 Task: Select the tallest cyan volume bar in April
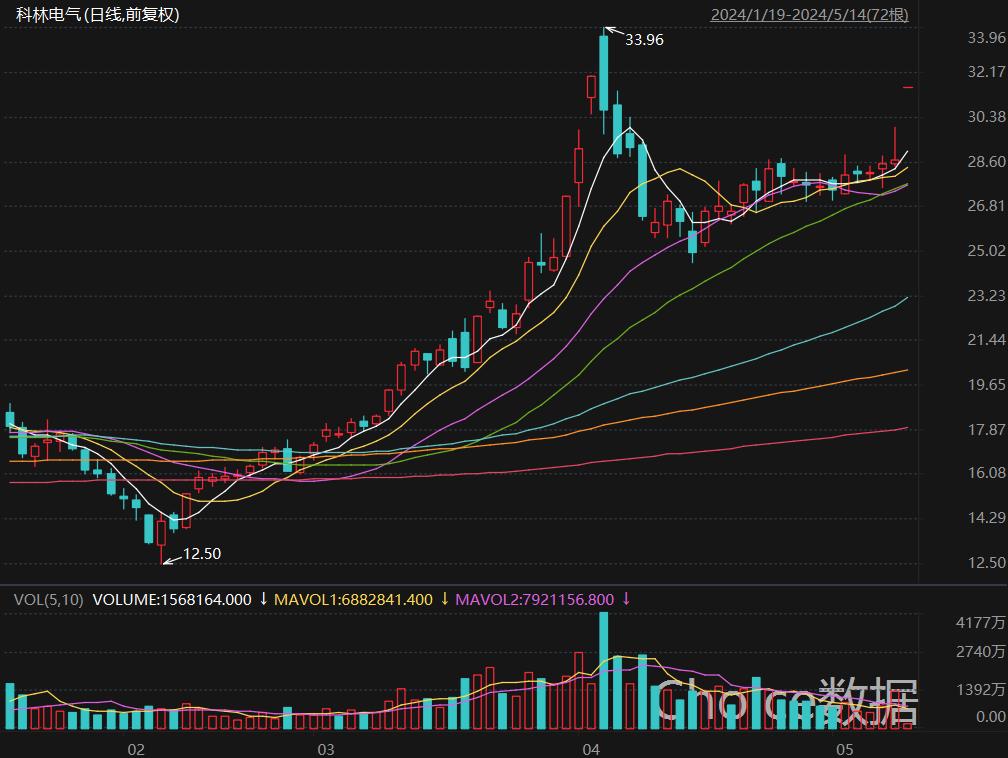coord(604,671)
